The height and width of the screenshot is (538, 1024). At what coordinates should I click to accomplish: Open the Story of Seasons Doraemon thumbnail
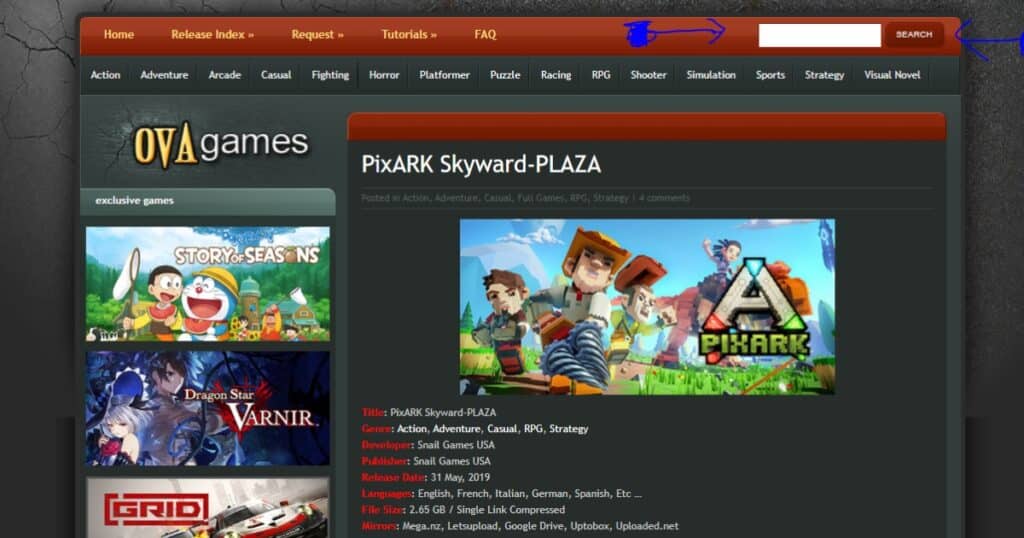click(x=208, y=284)
